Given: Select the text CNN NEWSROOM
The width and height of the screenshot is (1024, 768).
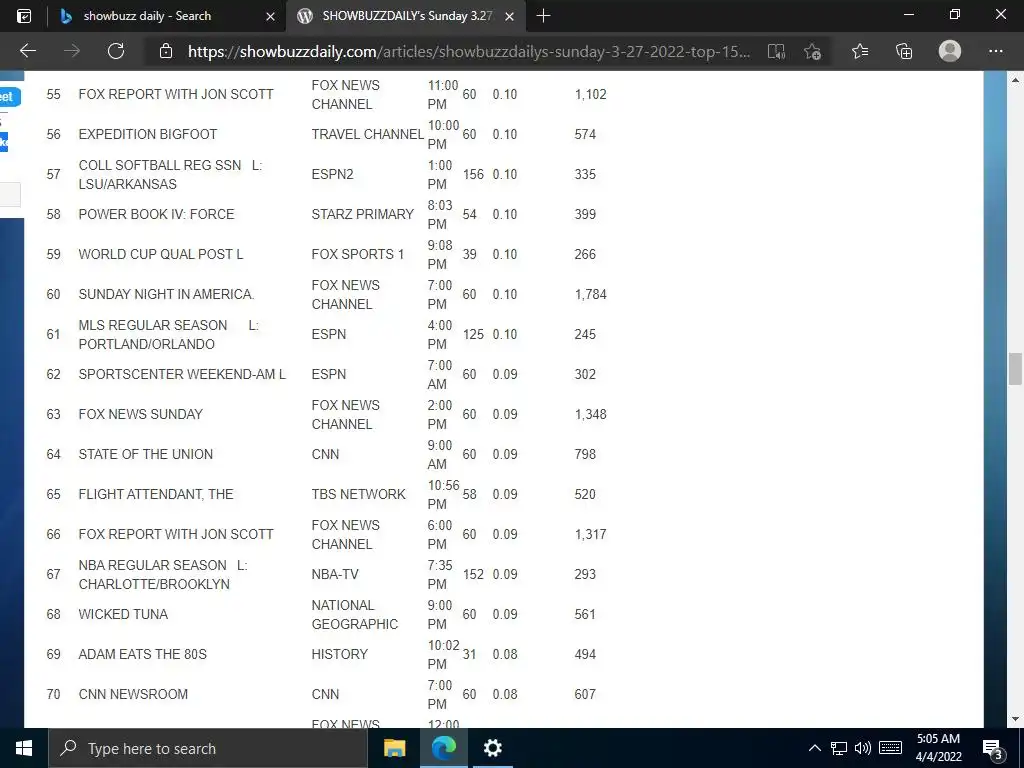Looking at the screenshot, I should coord(133,694).
